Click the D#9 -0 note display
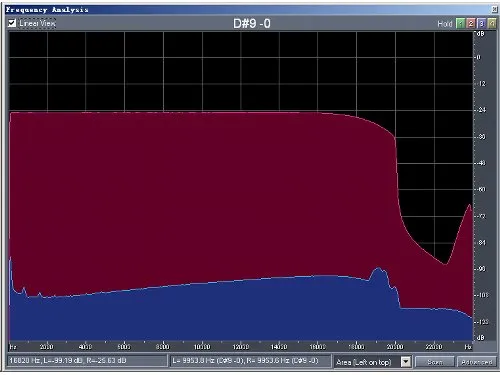This screenshot has height=375, width=500. point(252,24)
